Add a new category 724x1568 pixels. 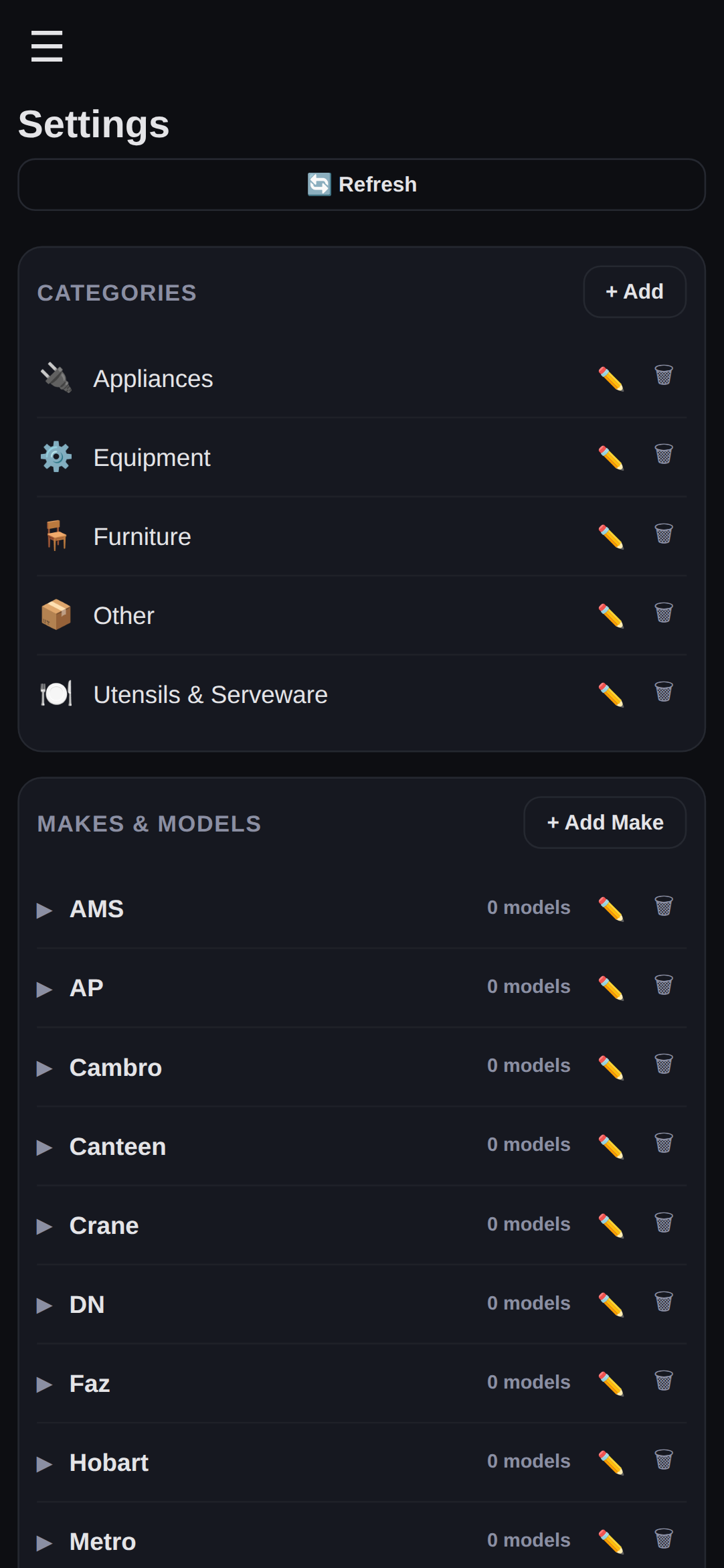pyautogui.click(x=634, y=292)
